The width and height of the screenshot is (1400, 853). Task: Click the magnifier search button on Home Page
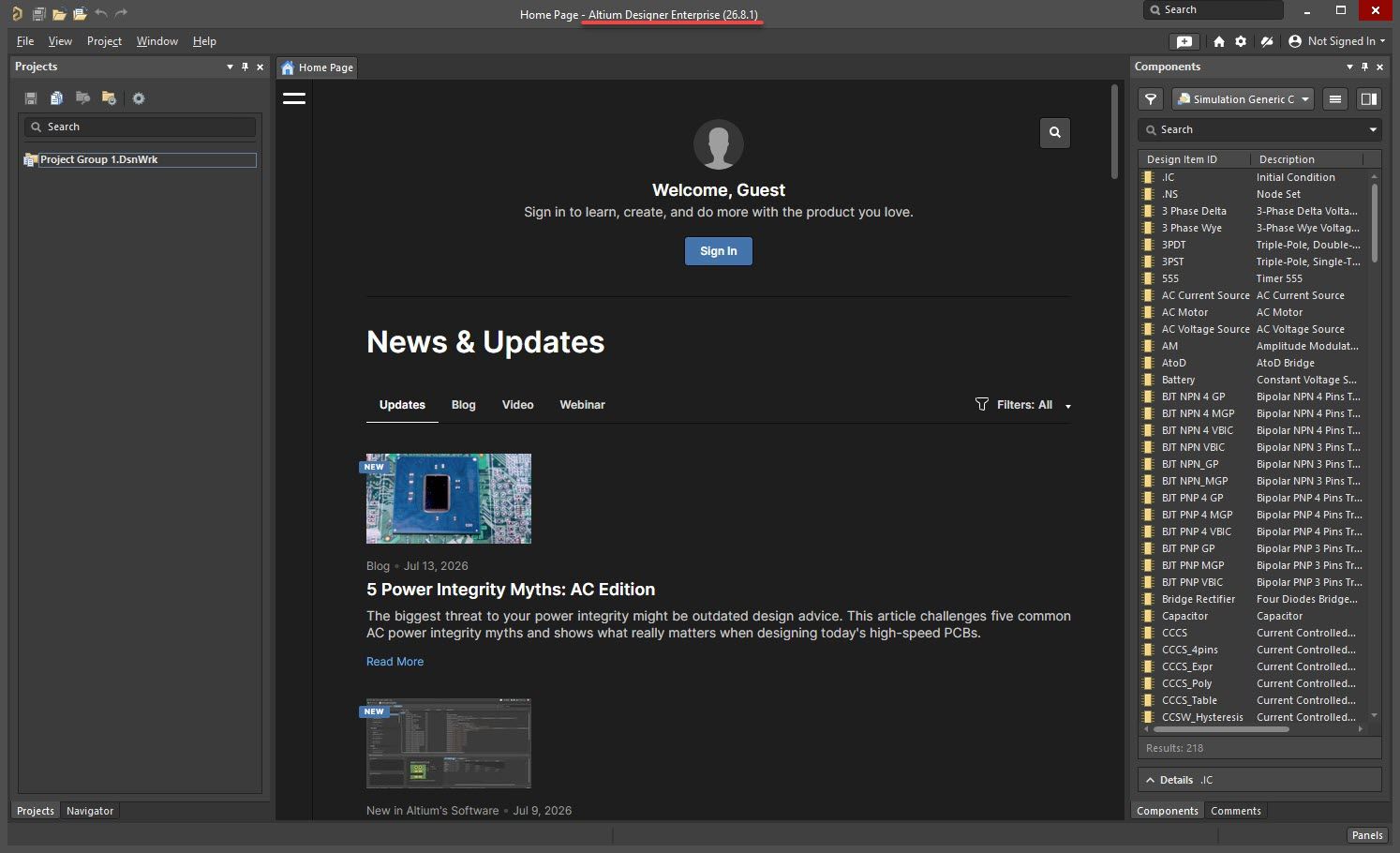click(x=1055, y=133)
